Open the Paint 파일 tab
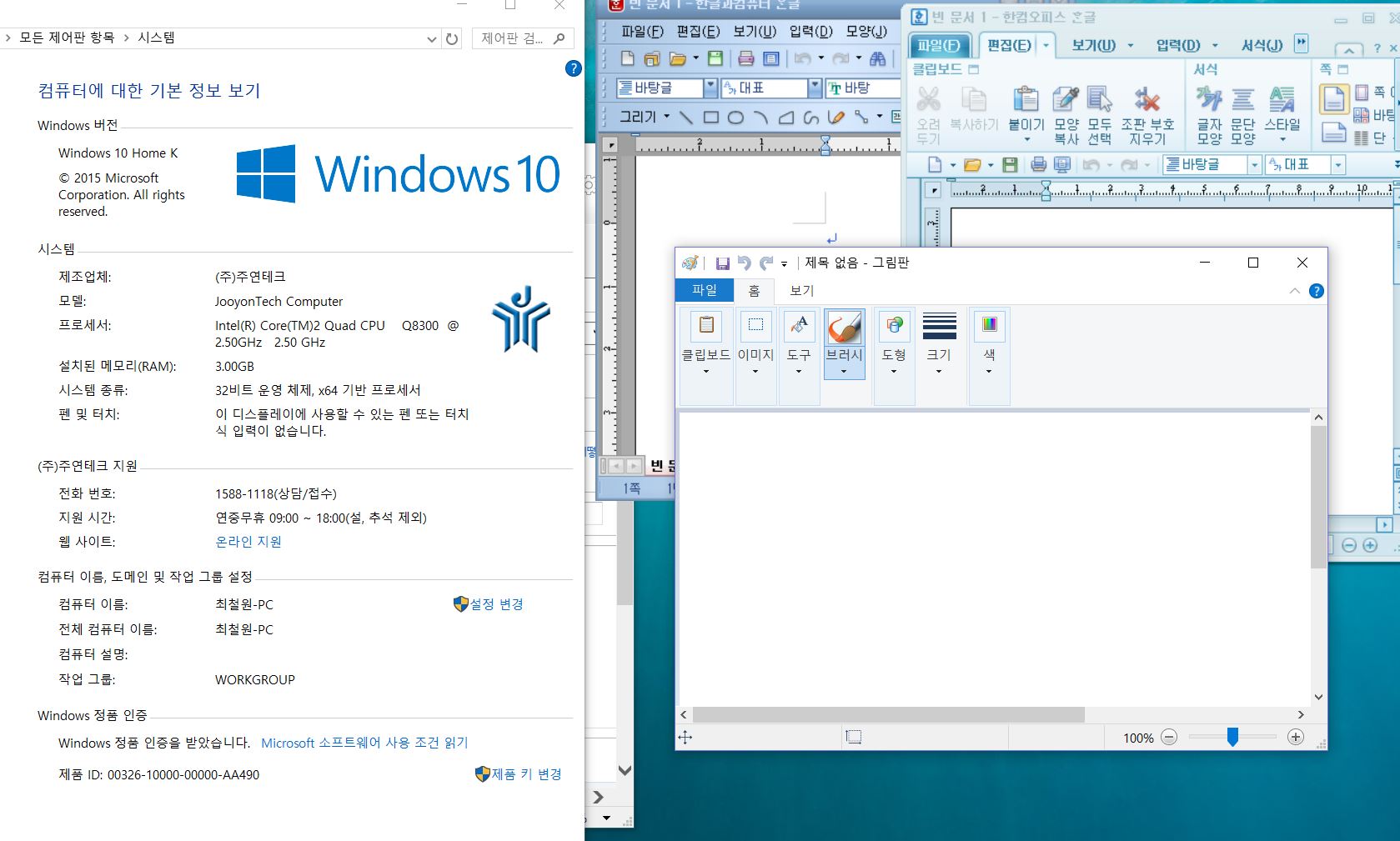Viewport: 1400px width, 841px height. pyautogui.click(x=705, y=290)
